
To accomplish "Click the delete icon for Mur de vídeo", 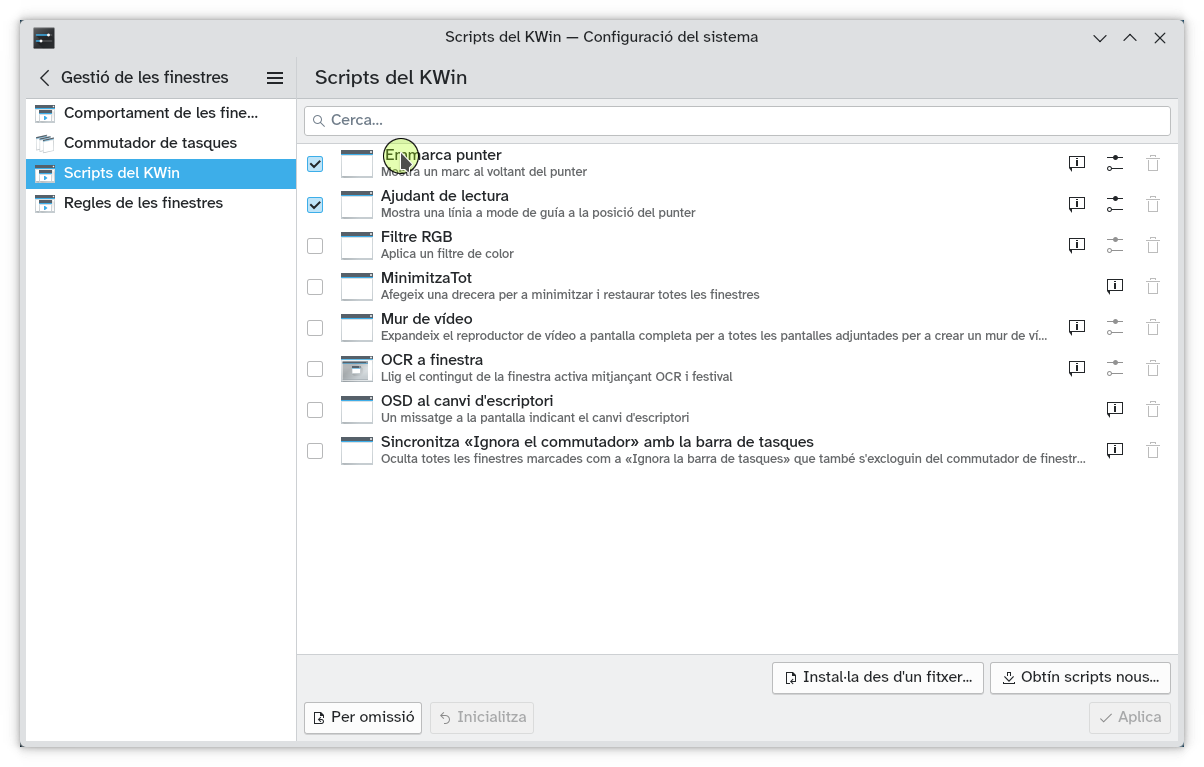I will [1153, 327].
